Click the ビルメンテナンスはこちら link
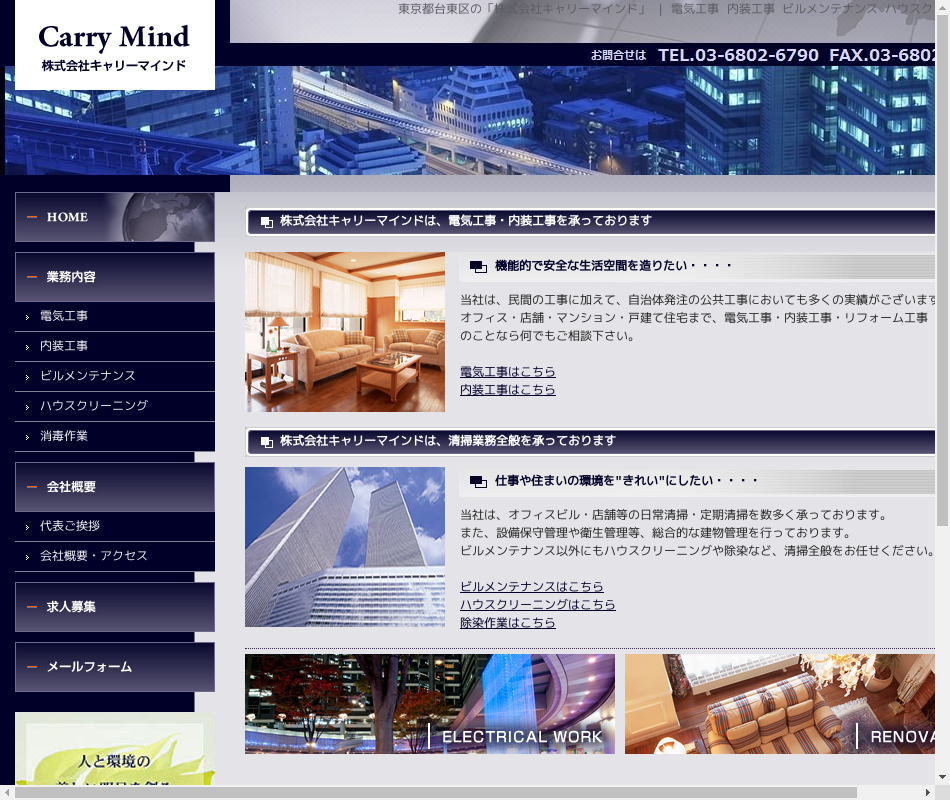The width and height of the screenshot is (950, 800). pyautogui.click(x=531, y=587)
